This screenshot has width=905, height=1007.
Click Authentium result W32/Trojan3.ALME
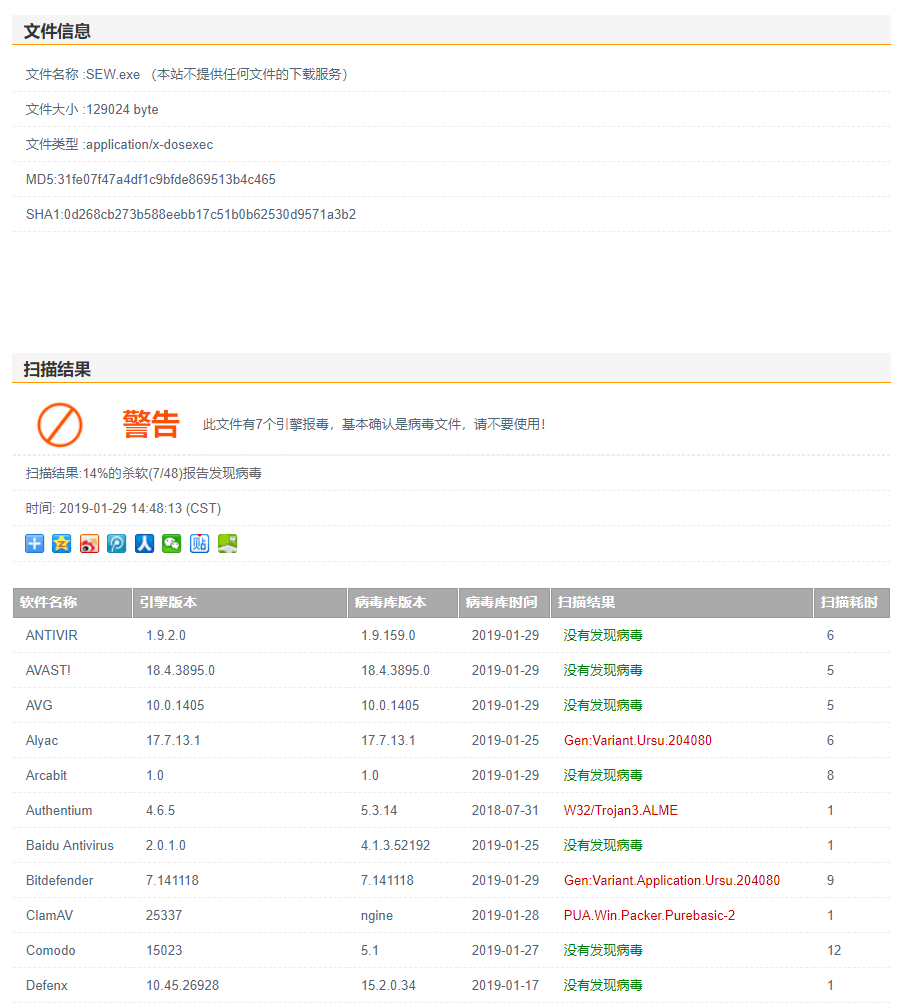pos(620,810)
